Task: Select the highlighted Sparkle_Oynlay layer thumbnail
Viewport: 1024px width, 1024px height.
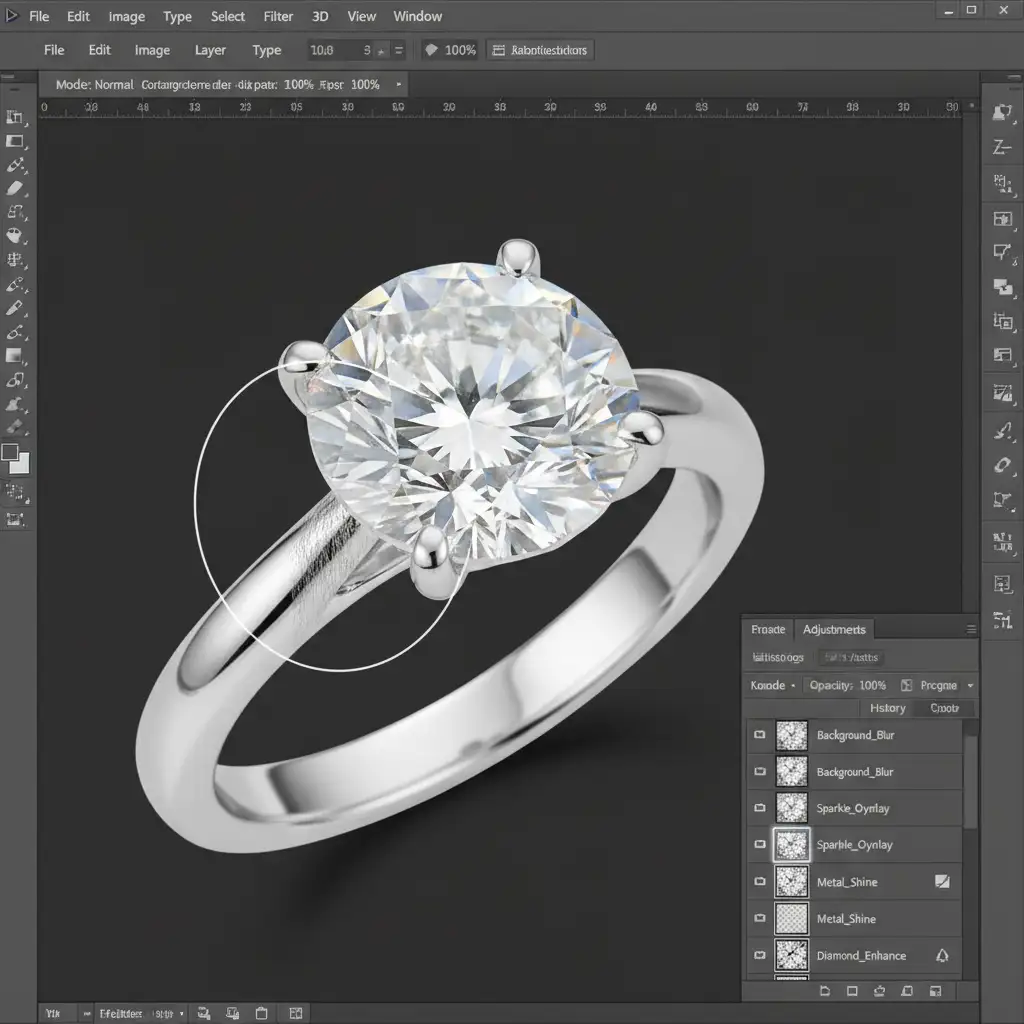Action: [792, 845]
